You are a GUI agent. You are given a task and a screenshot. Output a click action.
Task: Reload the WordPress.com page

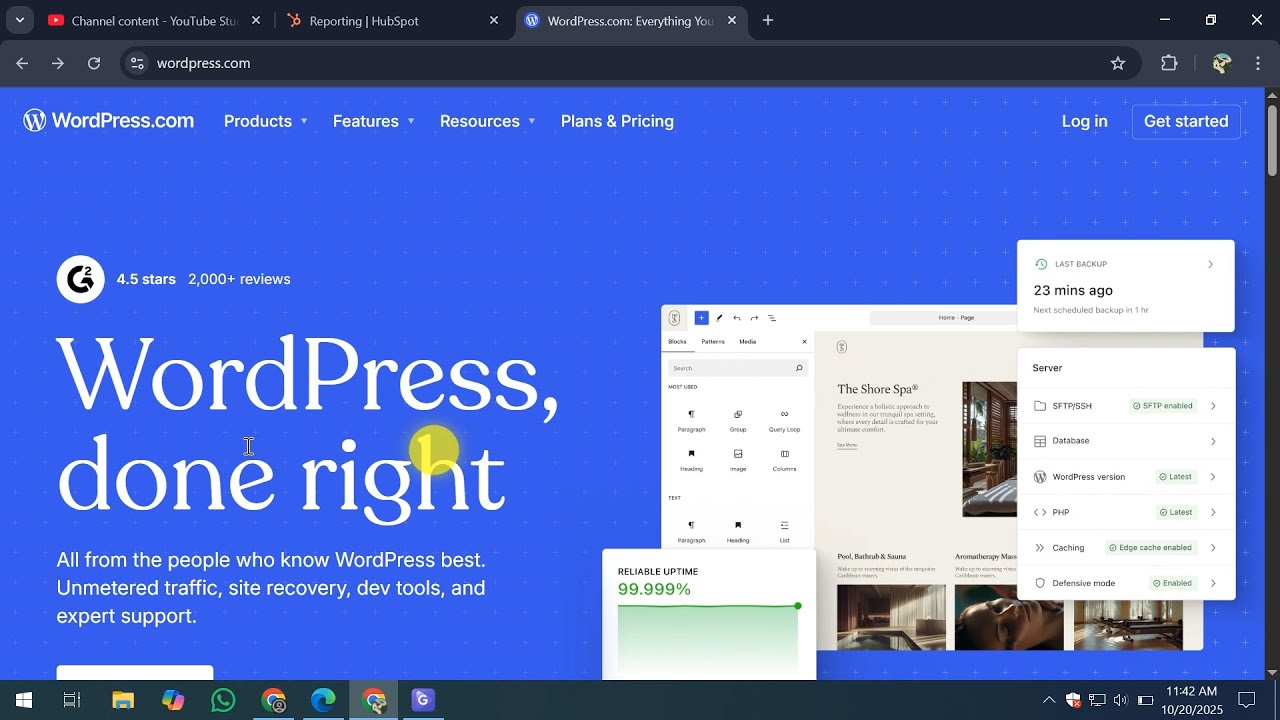pyautogui.click(x=94, y=63)
